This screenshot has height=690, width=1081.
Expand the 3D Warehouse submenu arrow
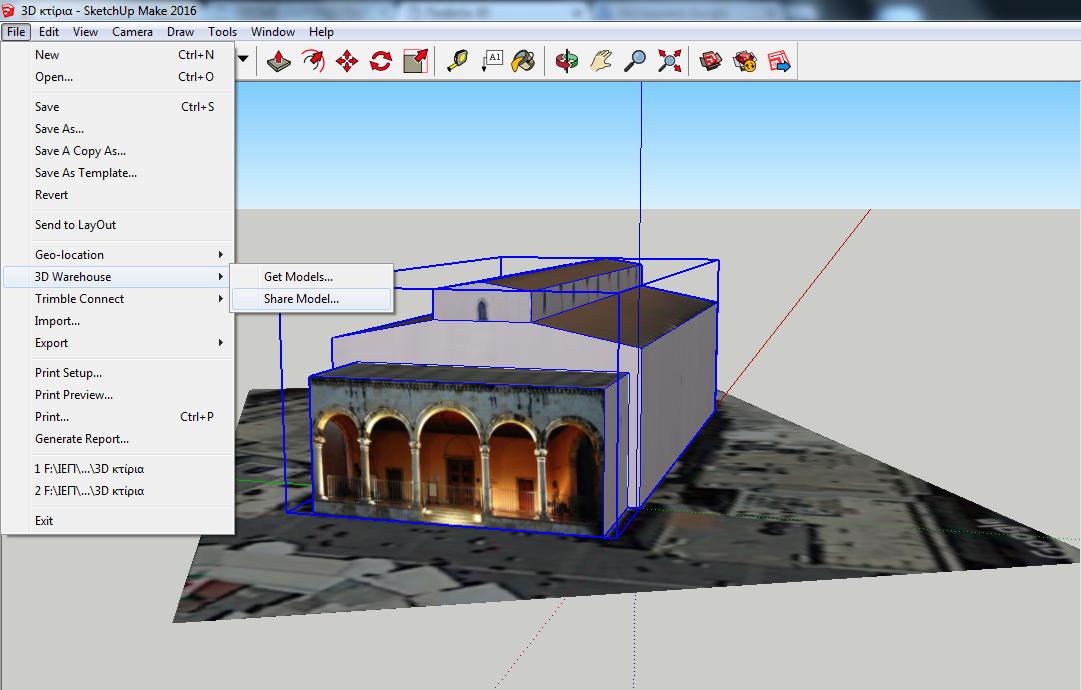click(x=221, y=276)
